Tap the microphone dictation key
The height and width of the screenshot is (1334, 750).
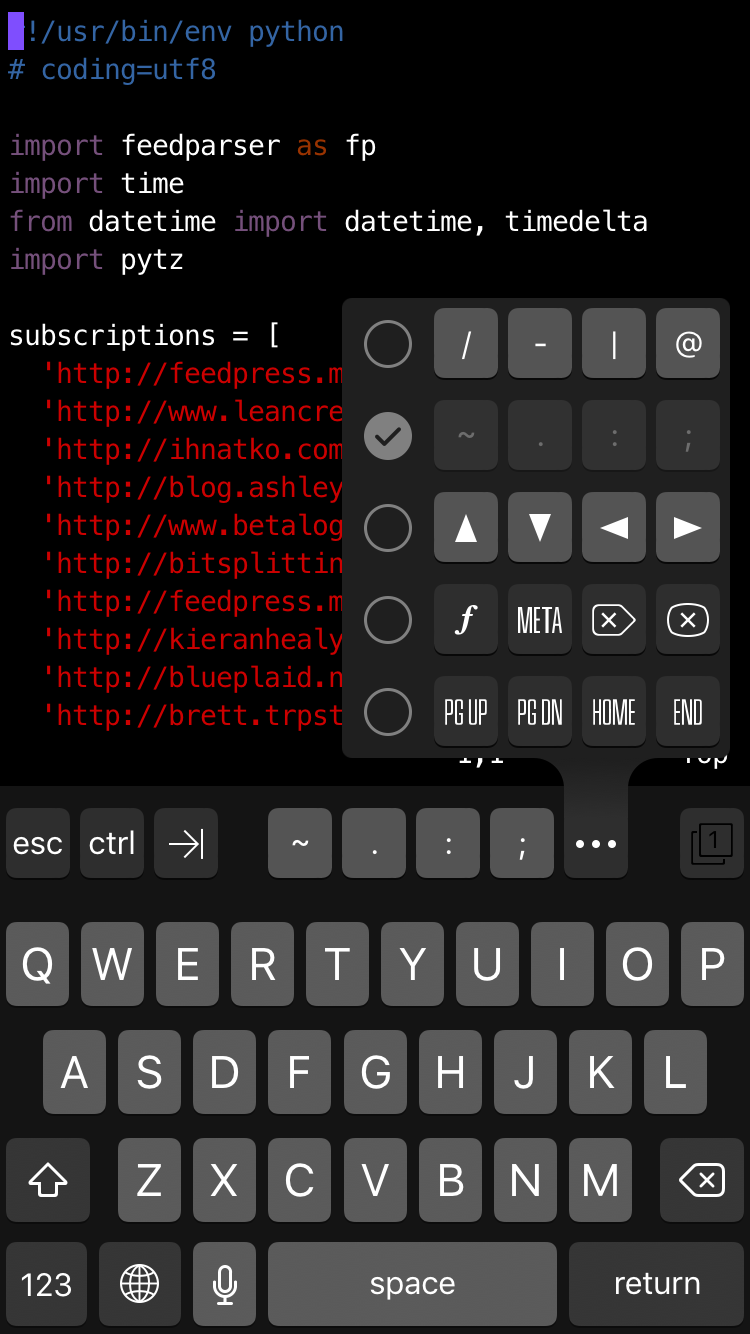click(225, 1283)
